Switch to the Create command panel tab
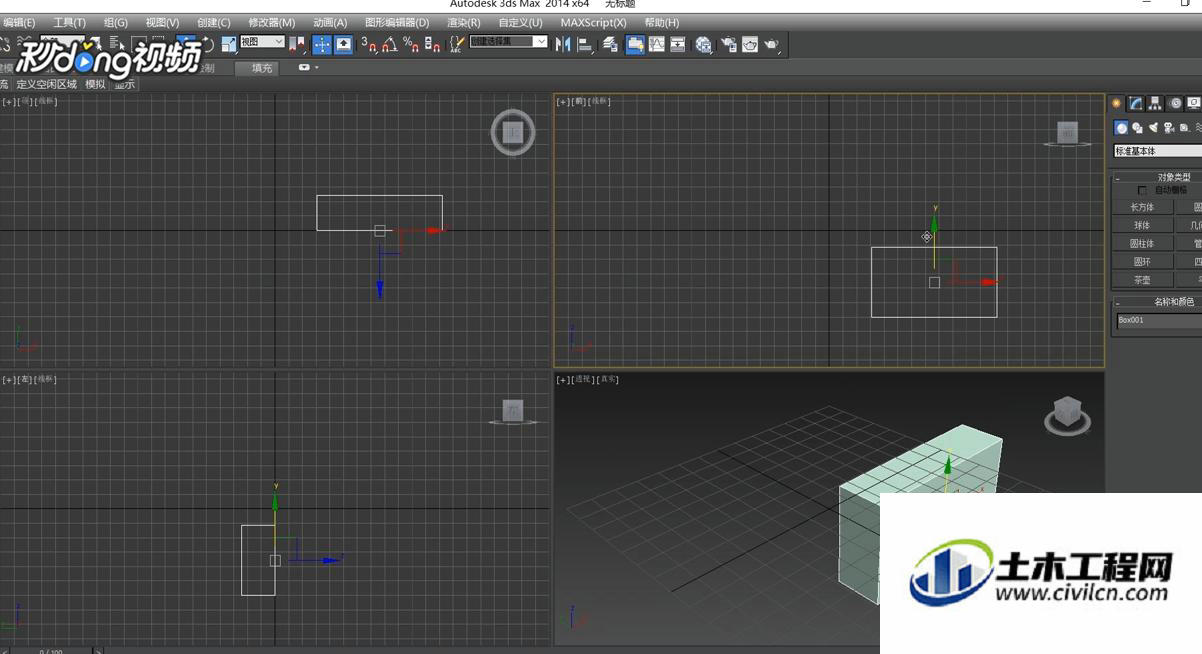Viewport: 1202px width, 654px height. click(x=1117, y=103)
